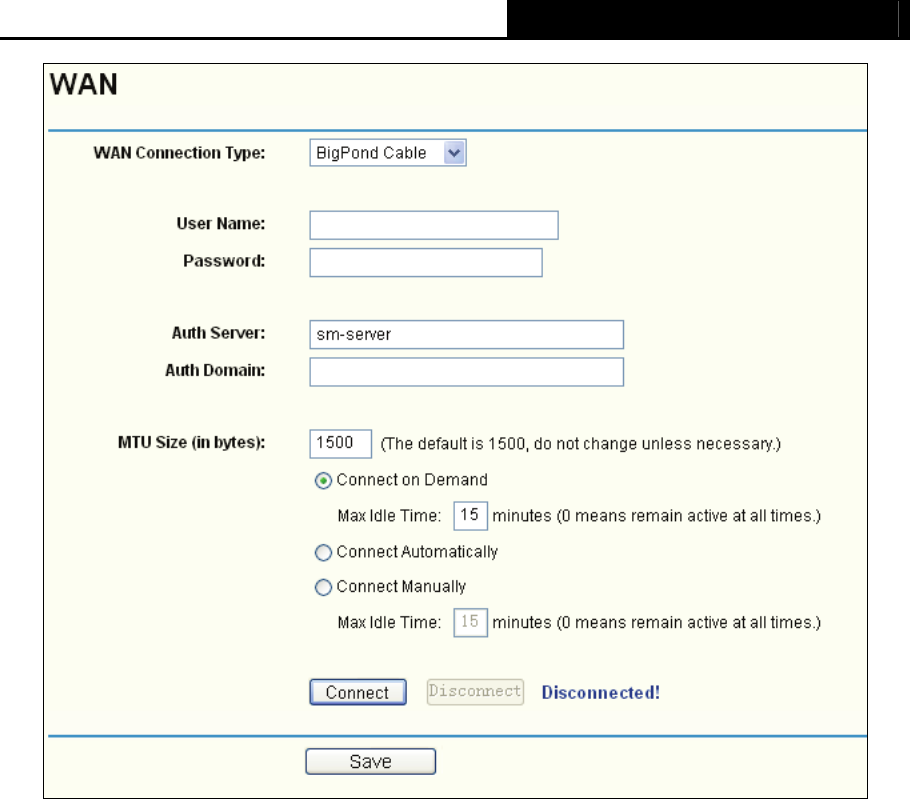Click the MTU Size (in bytes) label
Viewport: 910px width, 799px height.
[x=192, y=443]
